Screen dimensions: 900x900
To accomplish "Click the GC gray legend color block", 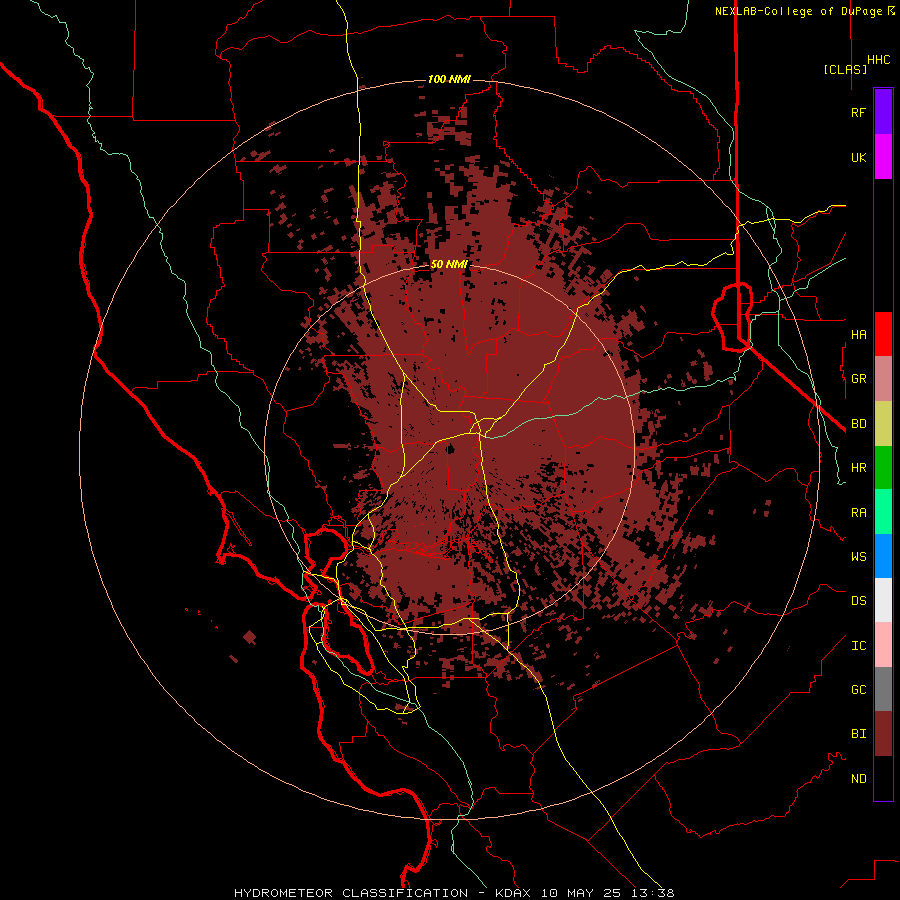I will point(883,689).
